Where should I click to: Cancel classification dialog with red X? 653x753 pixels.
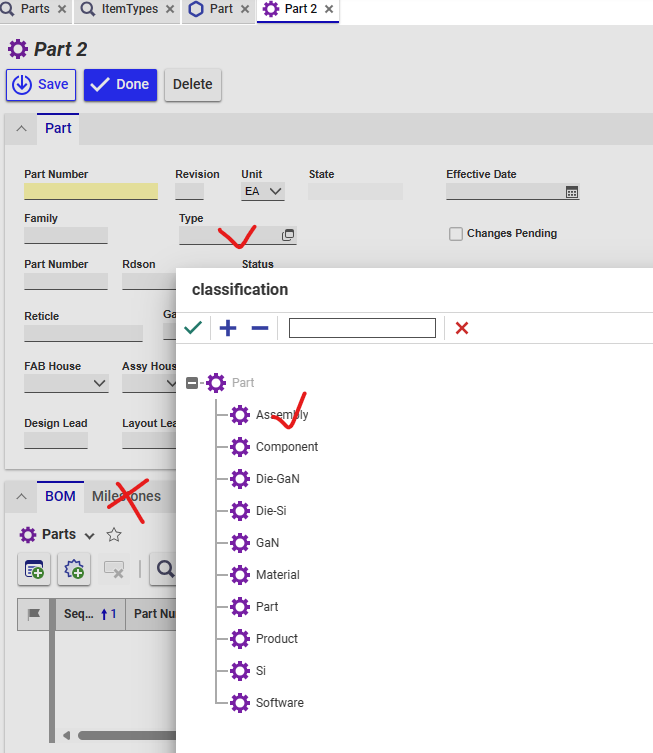(462, 328)
